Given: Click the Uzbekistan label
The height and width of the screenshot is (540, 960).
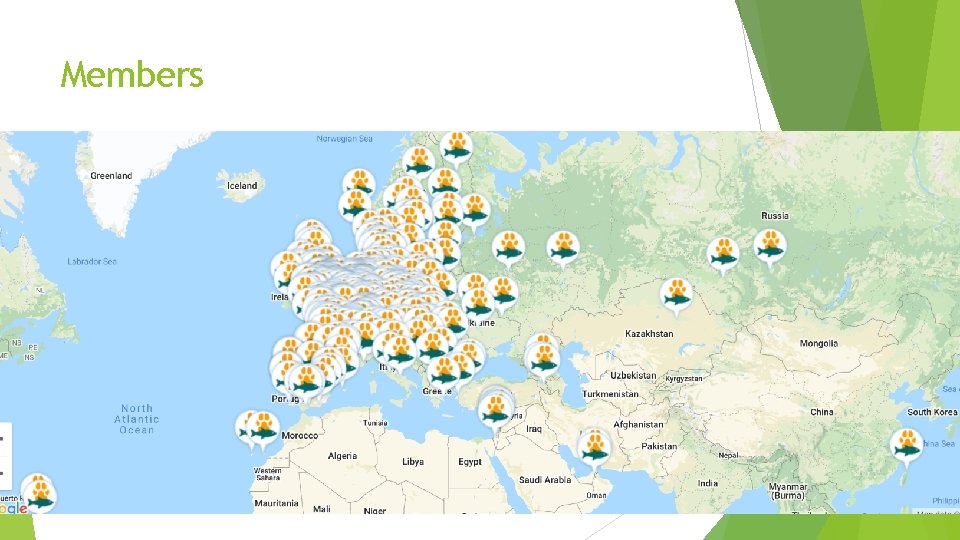Looking at the screenshot, I should [x=633, y=375].
